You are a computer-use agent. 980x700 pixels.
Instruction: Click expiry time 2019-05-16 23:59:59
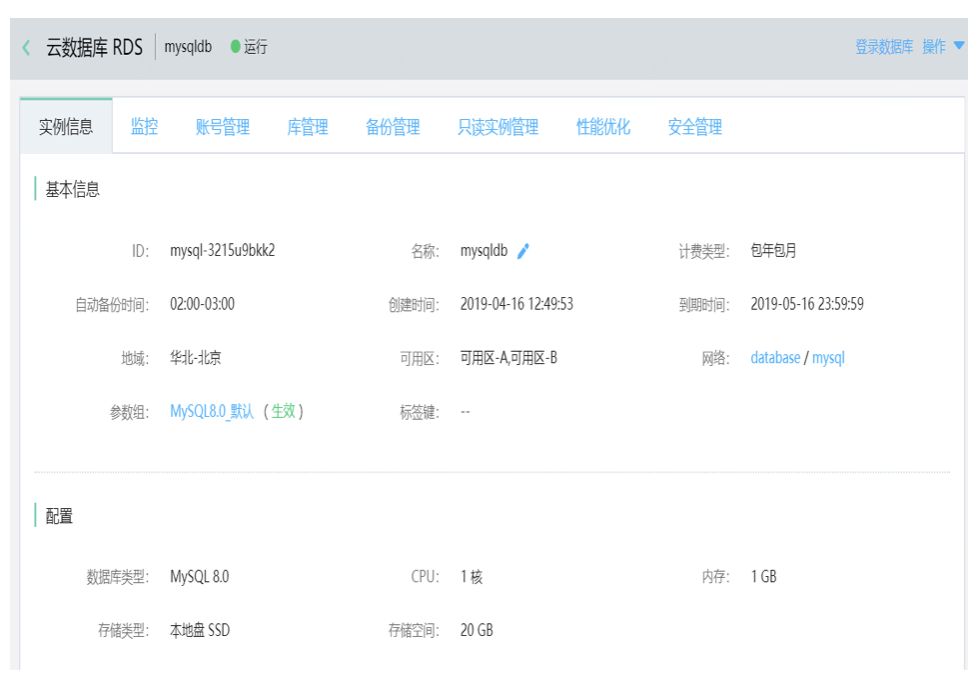[807, 304]
